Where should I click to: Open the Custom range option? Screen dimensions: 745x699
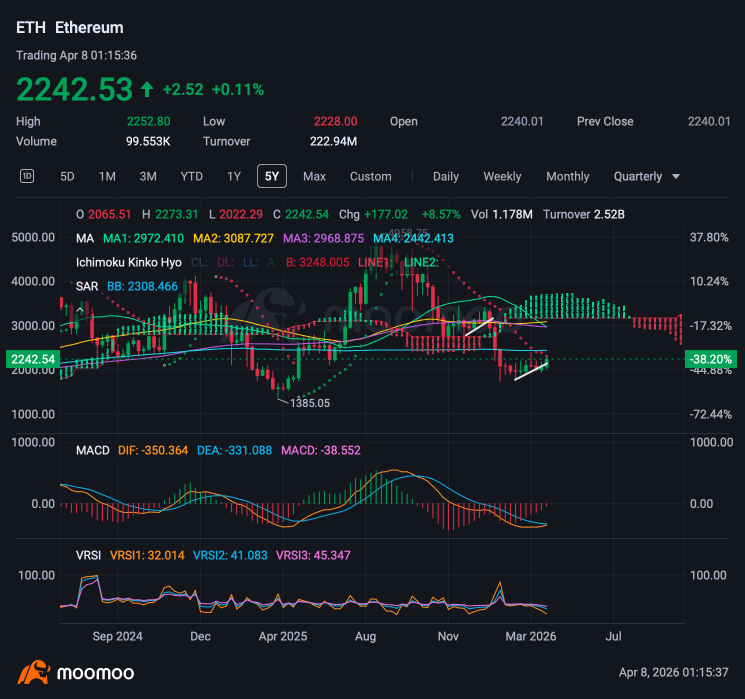click(371, 177)
